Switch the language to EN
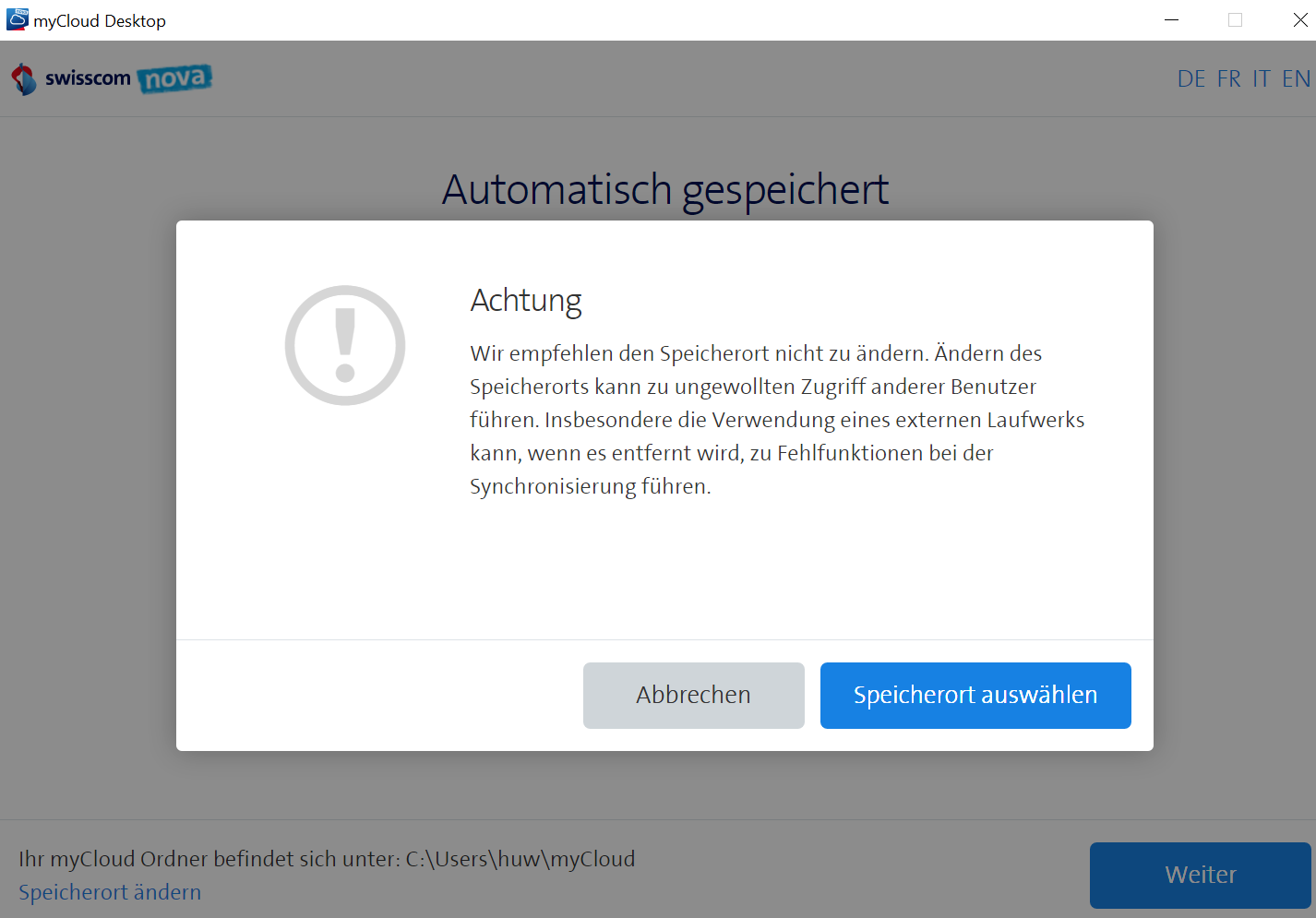Viewport: 1316px width, 918px height. point(1296,78)
